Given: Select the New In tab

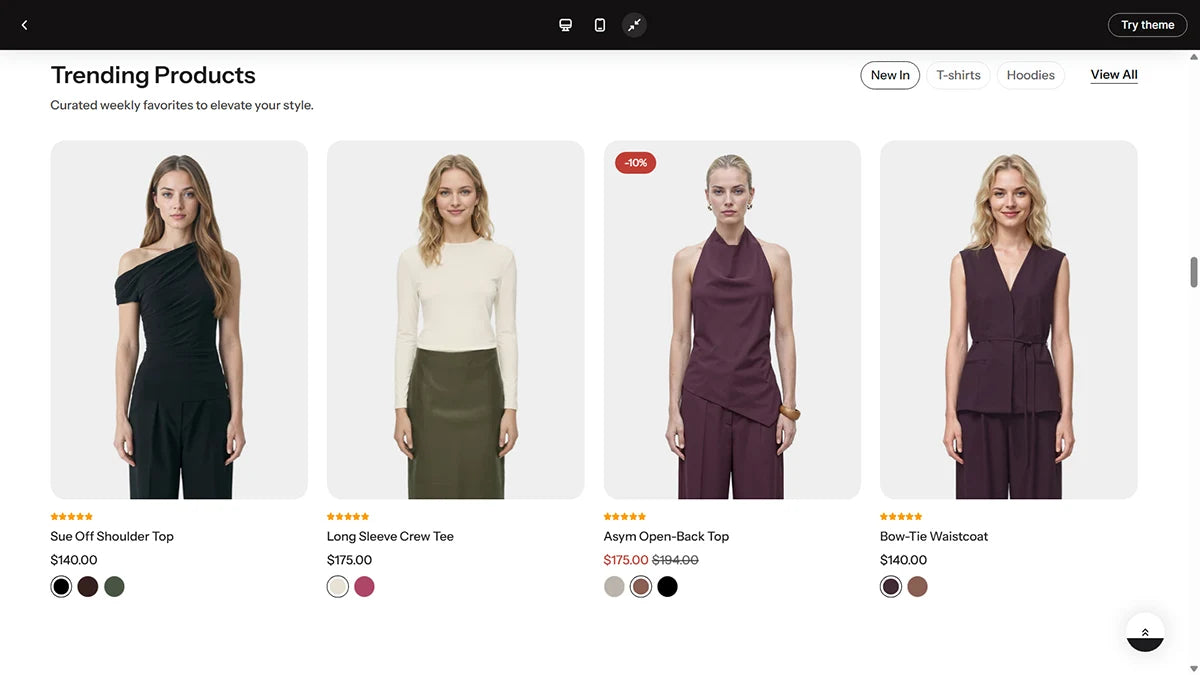Looking at the screenshot, I should coord(890,75).
